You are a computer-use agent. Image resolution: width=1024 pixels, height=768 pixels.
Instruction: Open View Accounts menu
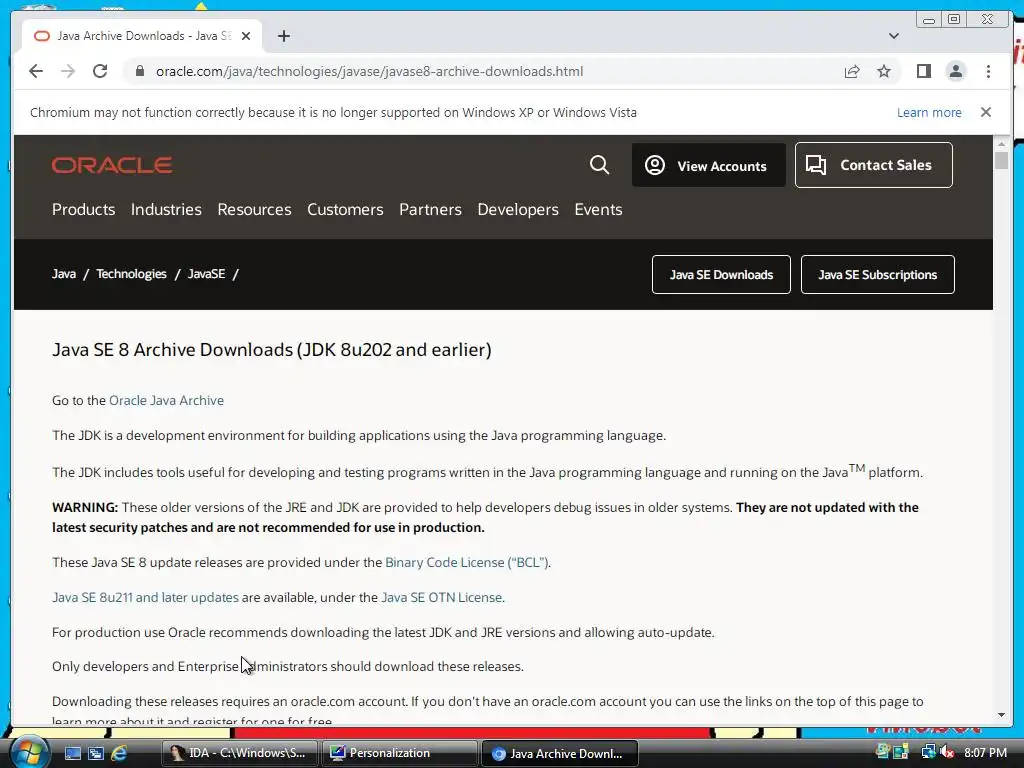point(709,165)
